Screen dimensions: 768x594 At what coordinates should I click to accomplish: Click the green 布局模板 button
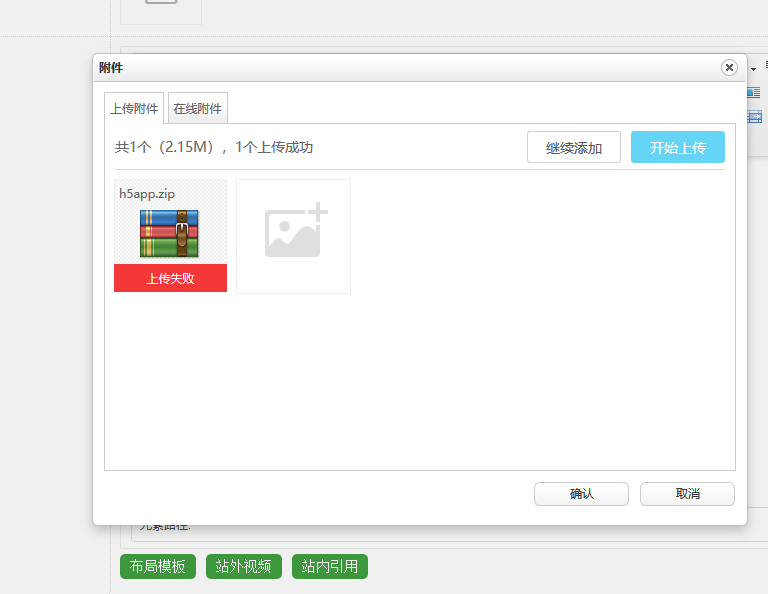point(158,566)
